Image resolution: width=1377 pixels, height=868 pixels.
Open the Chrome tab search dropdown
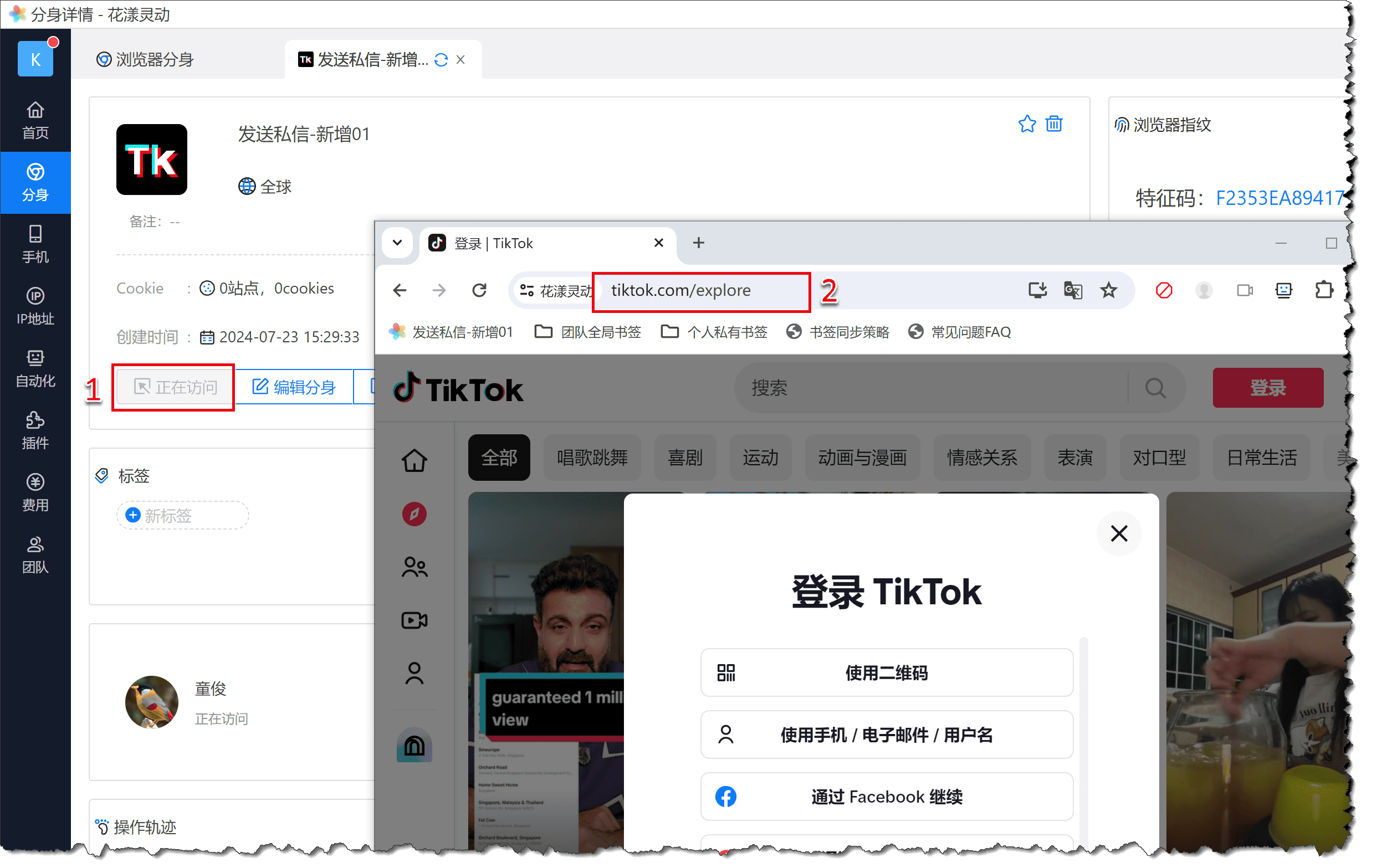pos(397,243)
